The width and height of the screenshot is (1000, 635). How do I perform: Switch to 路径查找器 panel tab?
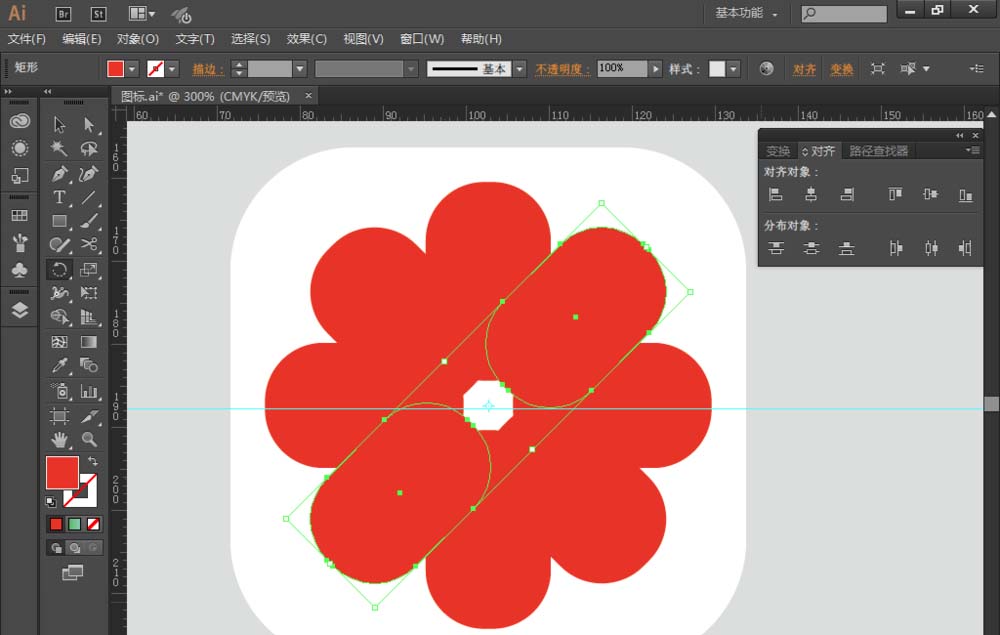click(878, 151)
